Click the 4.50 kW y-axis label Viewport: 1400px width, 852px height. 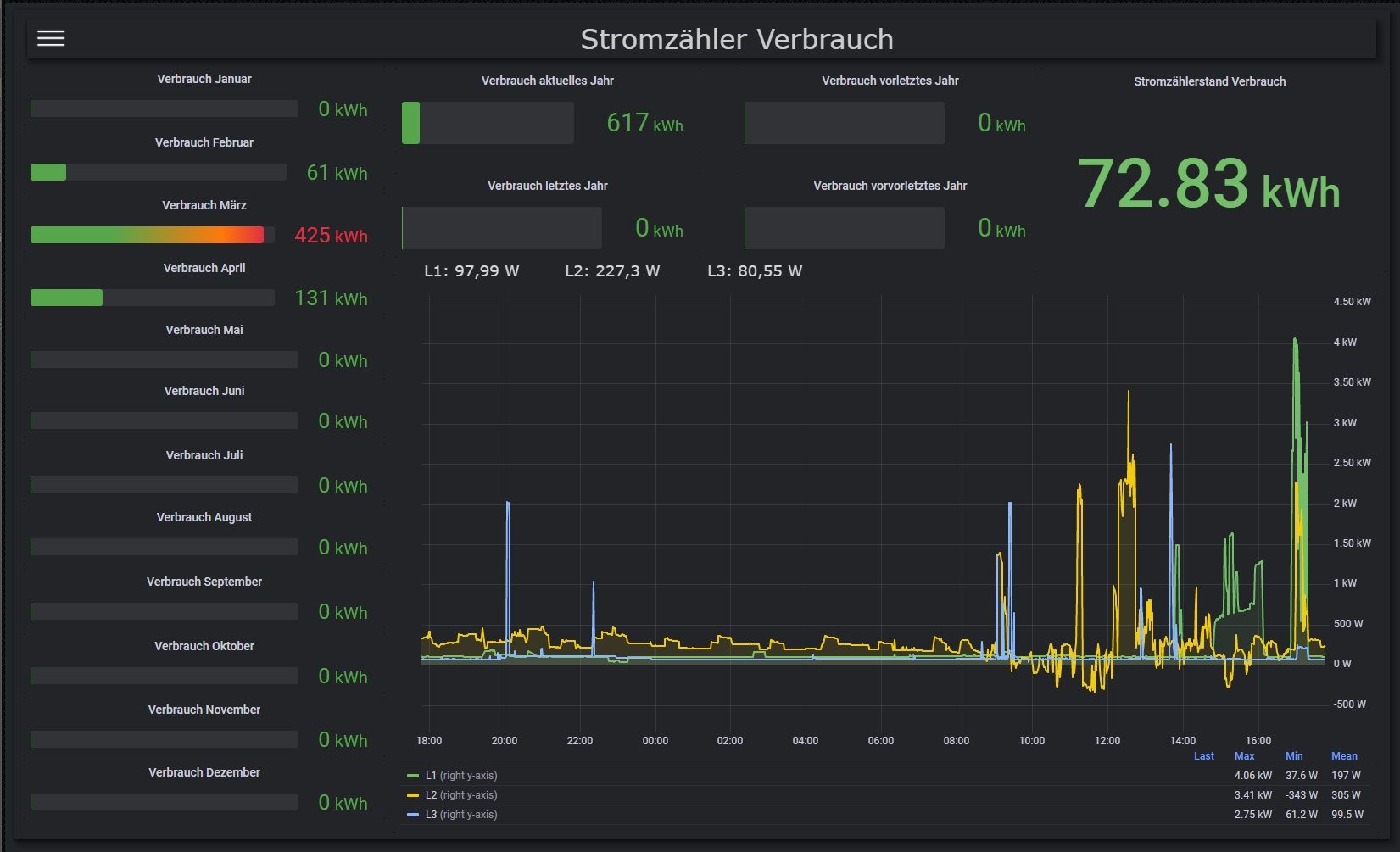pos(1353,302)
